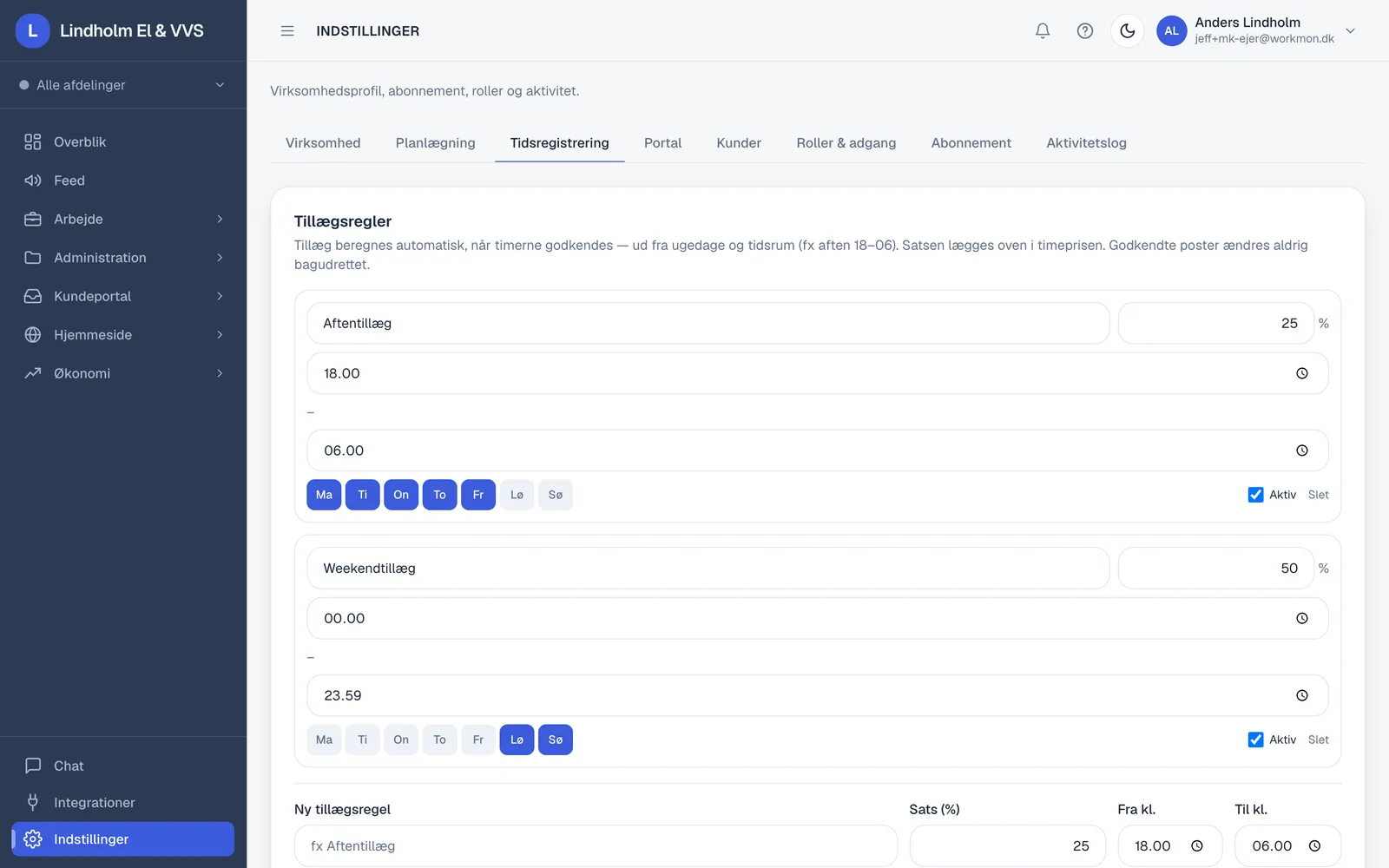Switch to the Planlægning tab
The width and height of the screenshot is (1389, 868).
coord(436,143)
